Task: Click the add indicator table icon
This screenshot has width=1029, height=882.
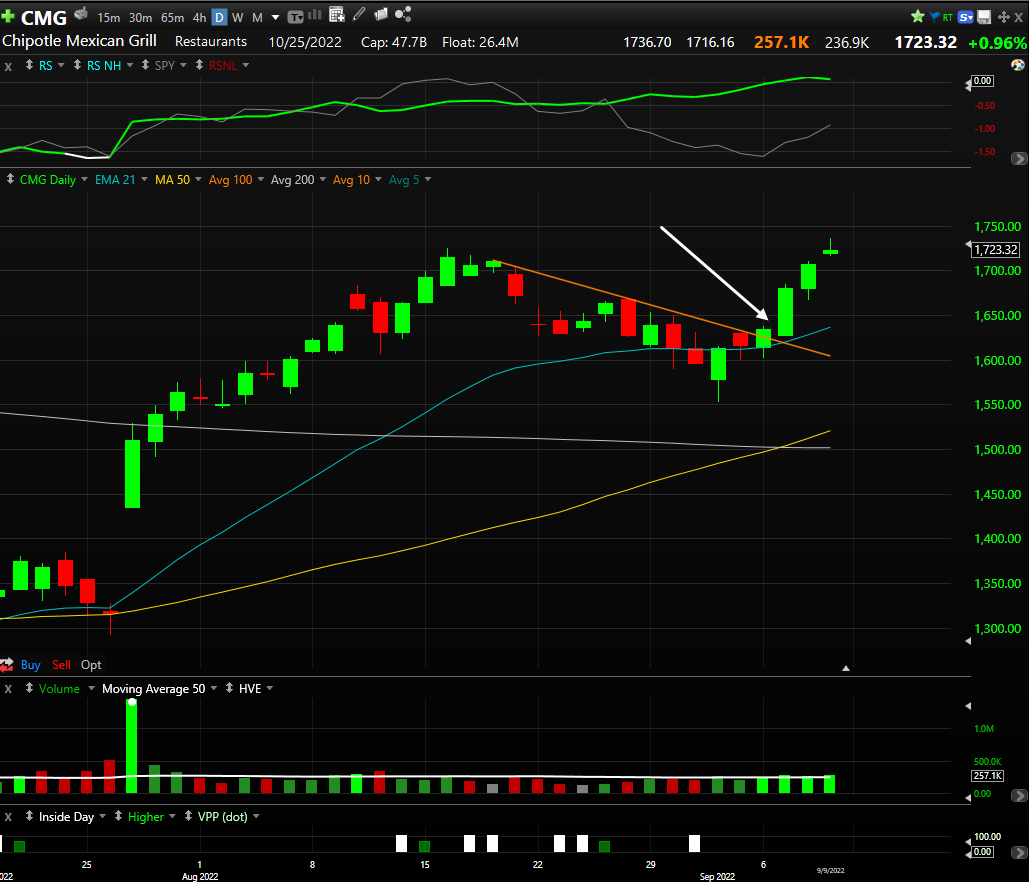Action: (x=337, y=14)
